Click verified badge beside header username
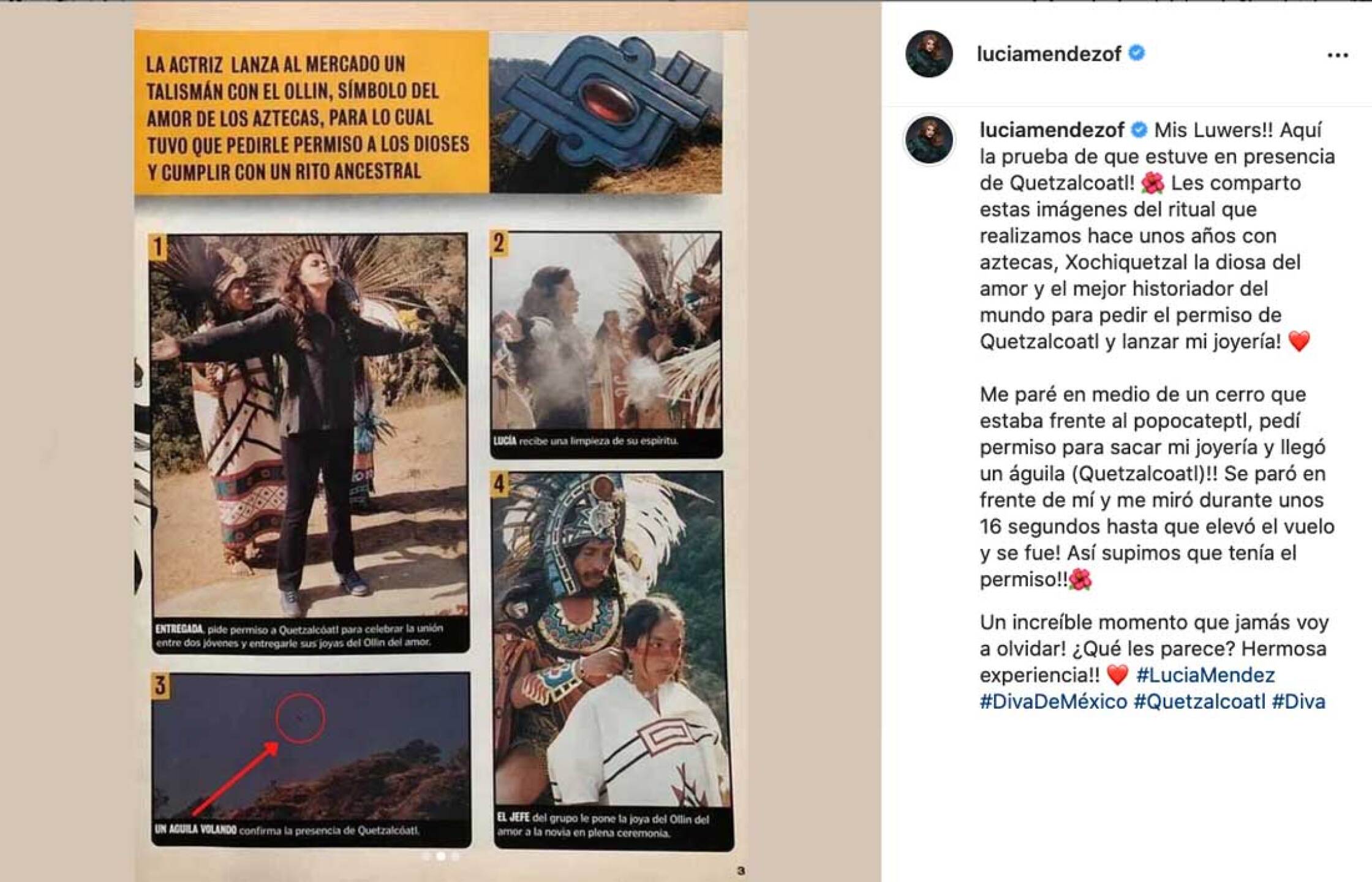 1136,53
